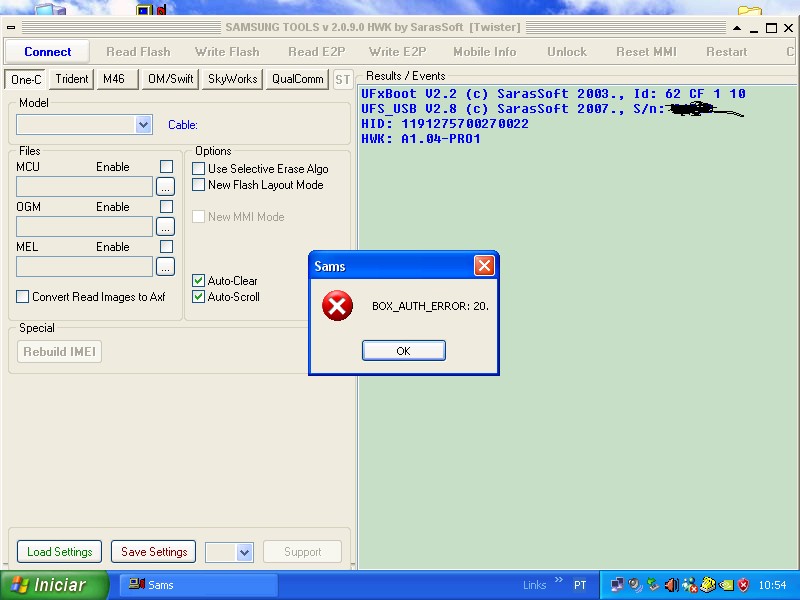The image size is (800, 600).
Task: Click the Connect button
Action: [x=47, y=52]
